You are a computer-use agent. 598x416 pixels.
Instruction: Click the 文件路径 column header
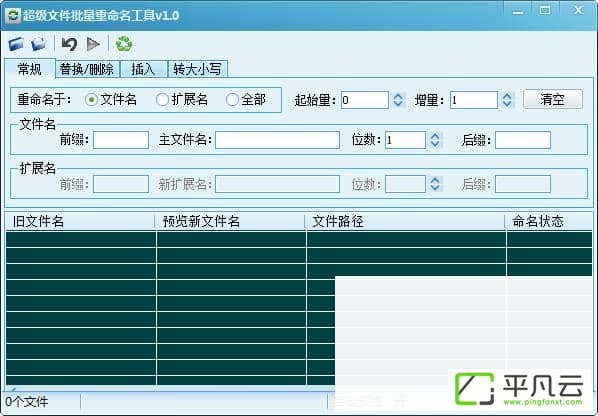tap(405, 222)
